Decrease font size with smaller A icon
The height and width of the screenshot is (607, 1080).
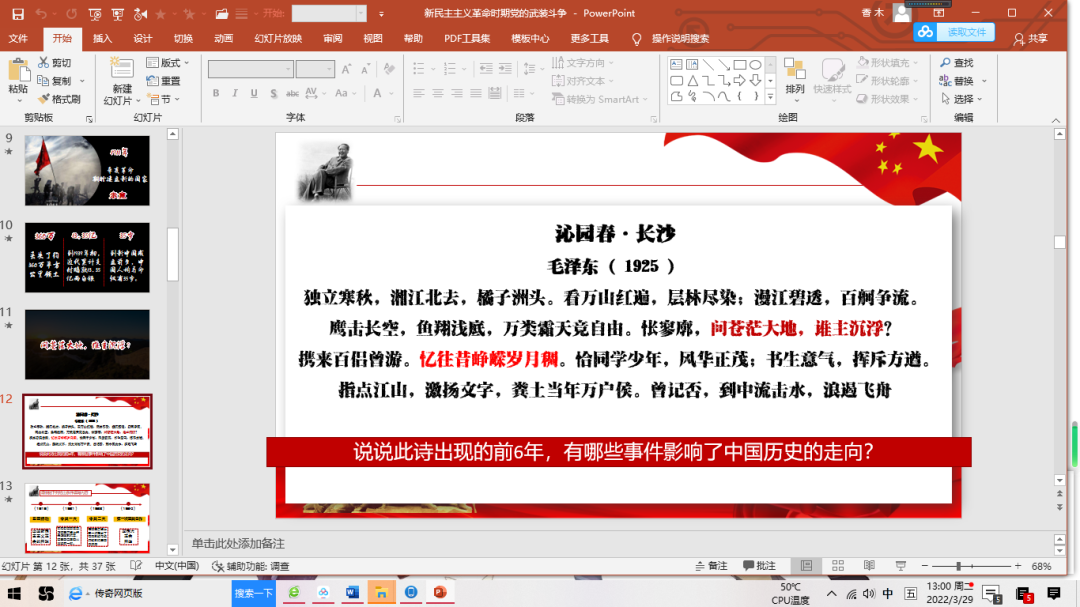pos(365,69)
